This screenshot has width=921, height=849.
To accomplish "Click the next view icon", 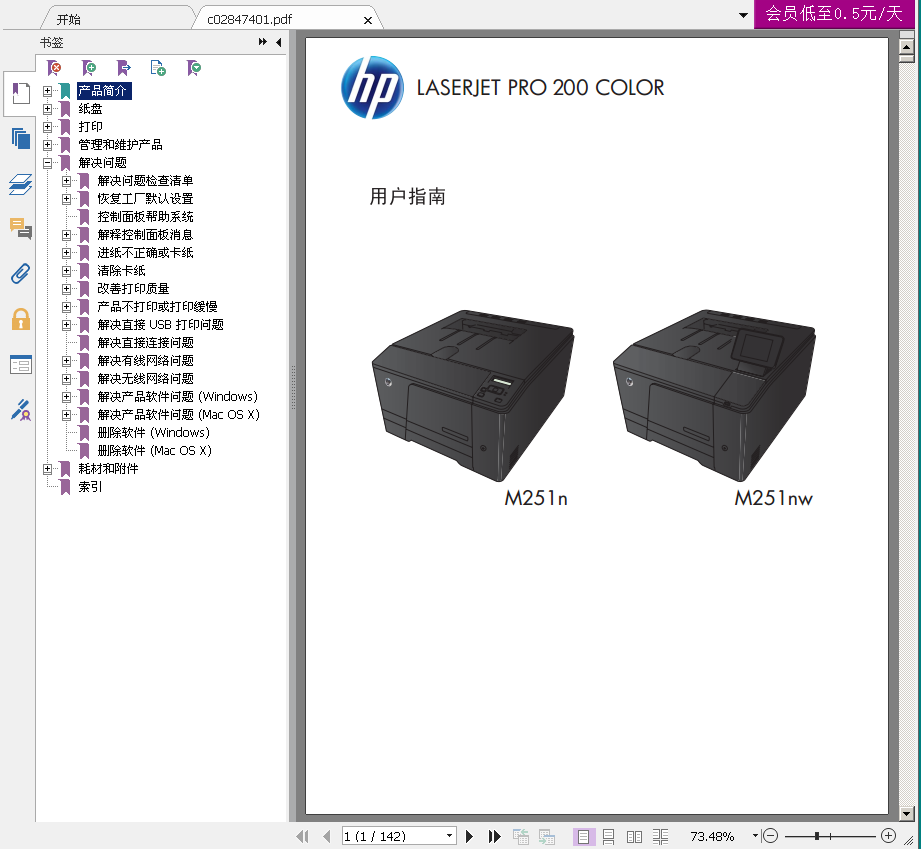I will point(547,836).
